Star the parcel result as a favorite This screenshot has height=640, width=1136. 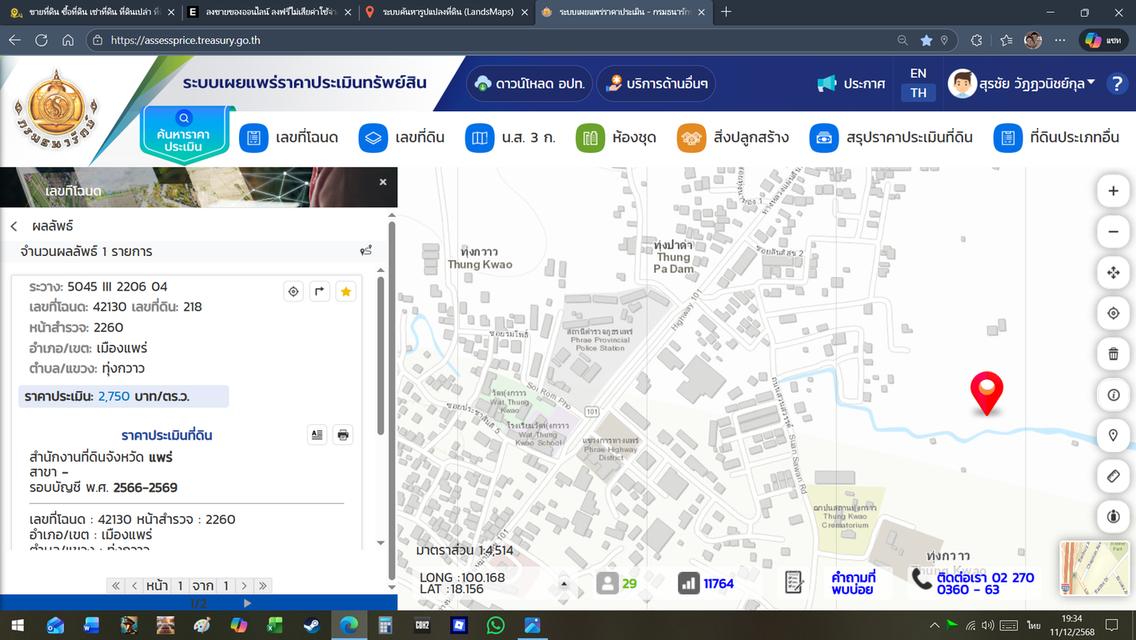345,291
